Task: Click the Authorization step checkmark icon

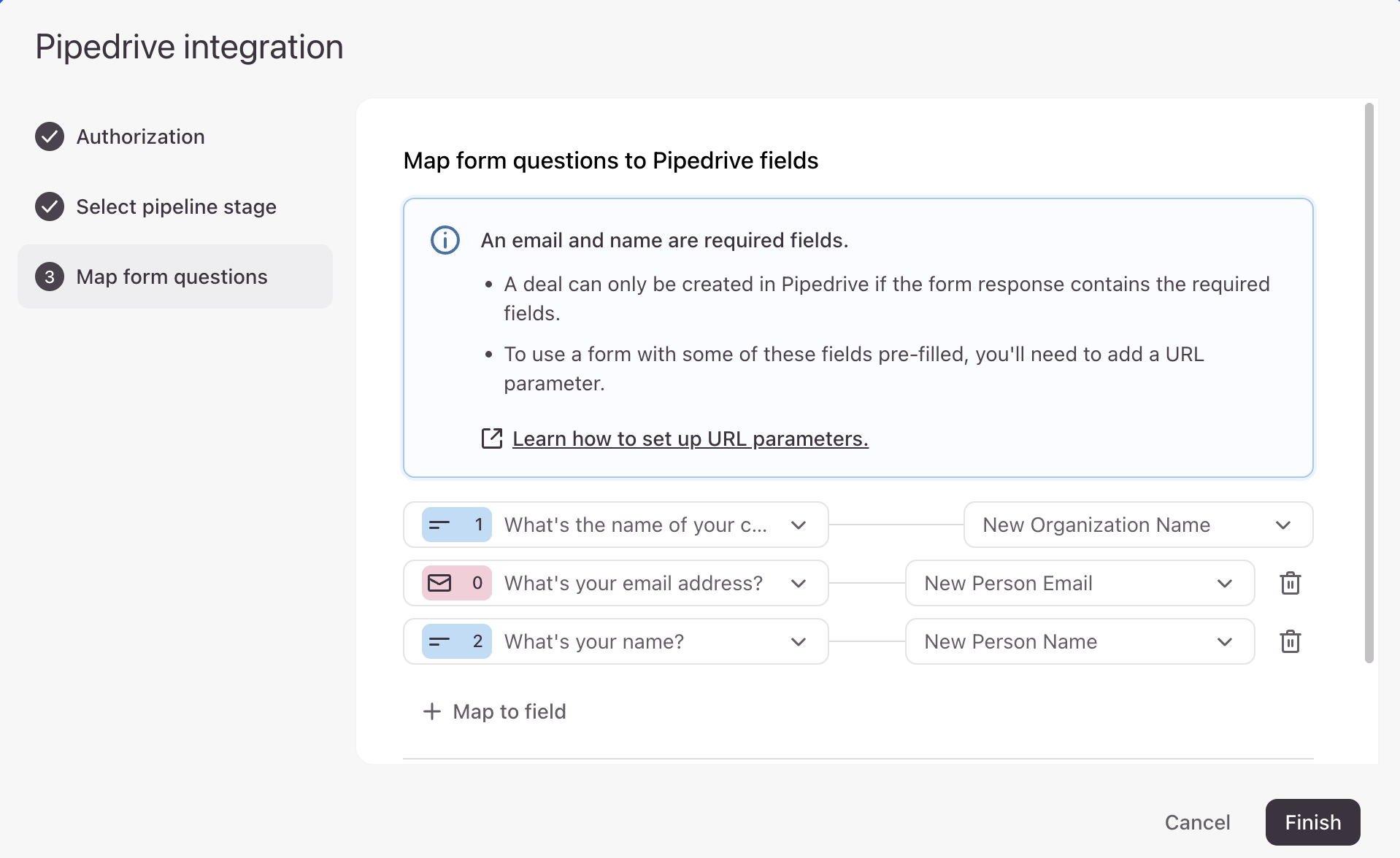Action: coord(50,136)
